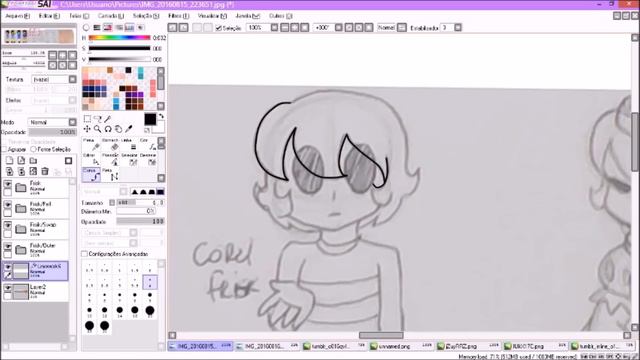Open the Textura dropdown
The width and height of the screenshot is (640, 360).
point(72,79)
